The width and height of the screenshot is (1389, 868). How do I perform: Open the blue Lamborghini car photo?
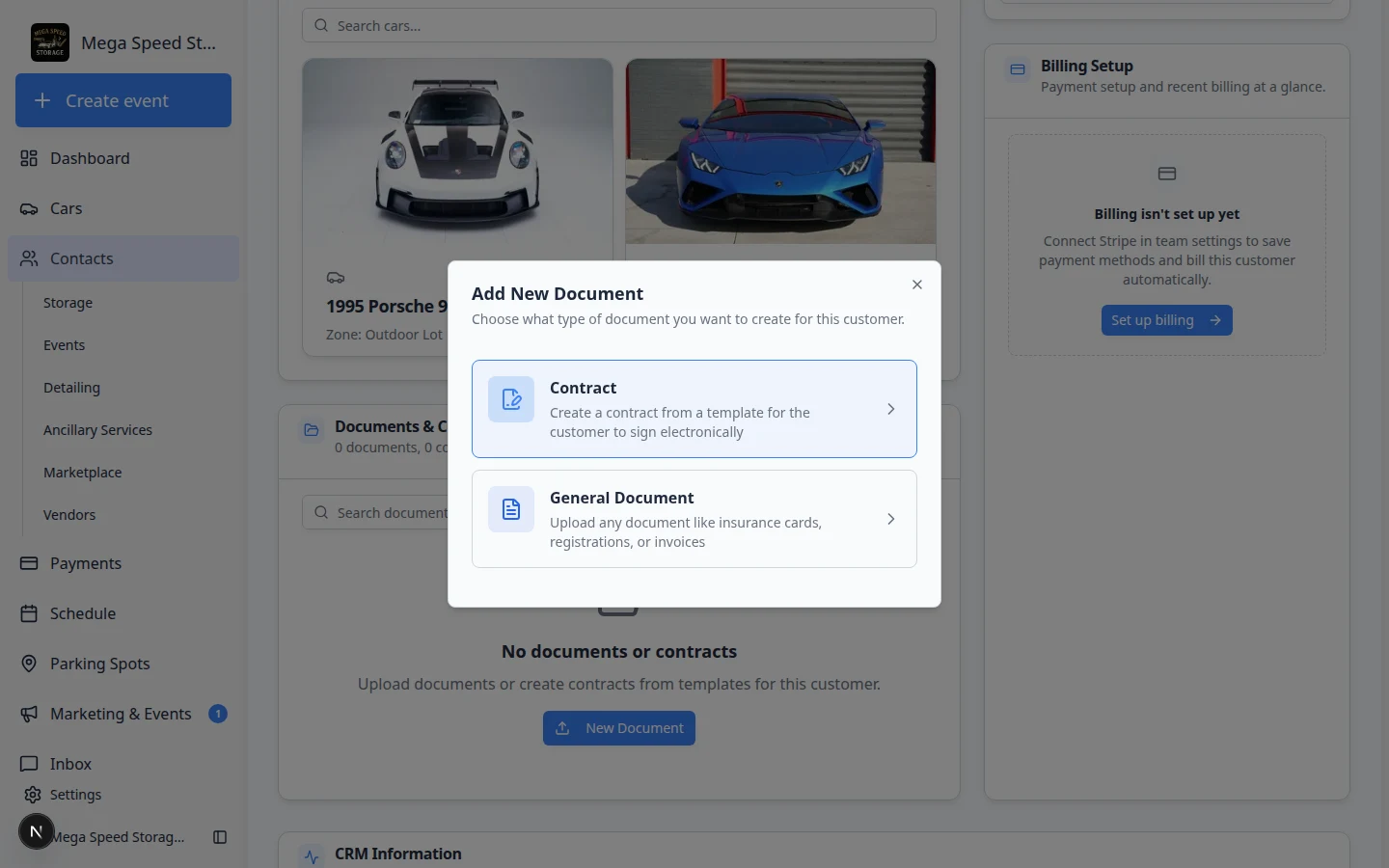(x=780, y=151)
